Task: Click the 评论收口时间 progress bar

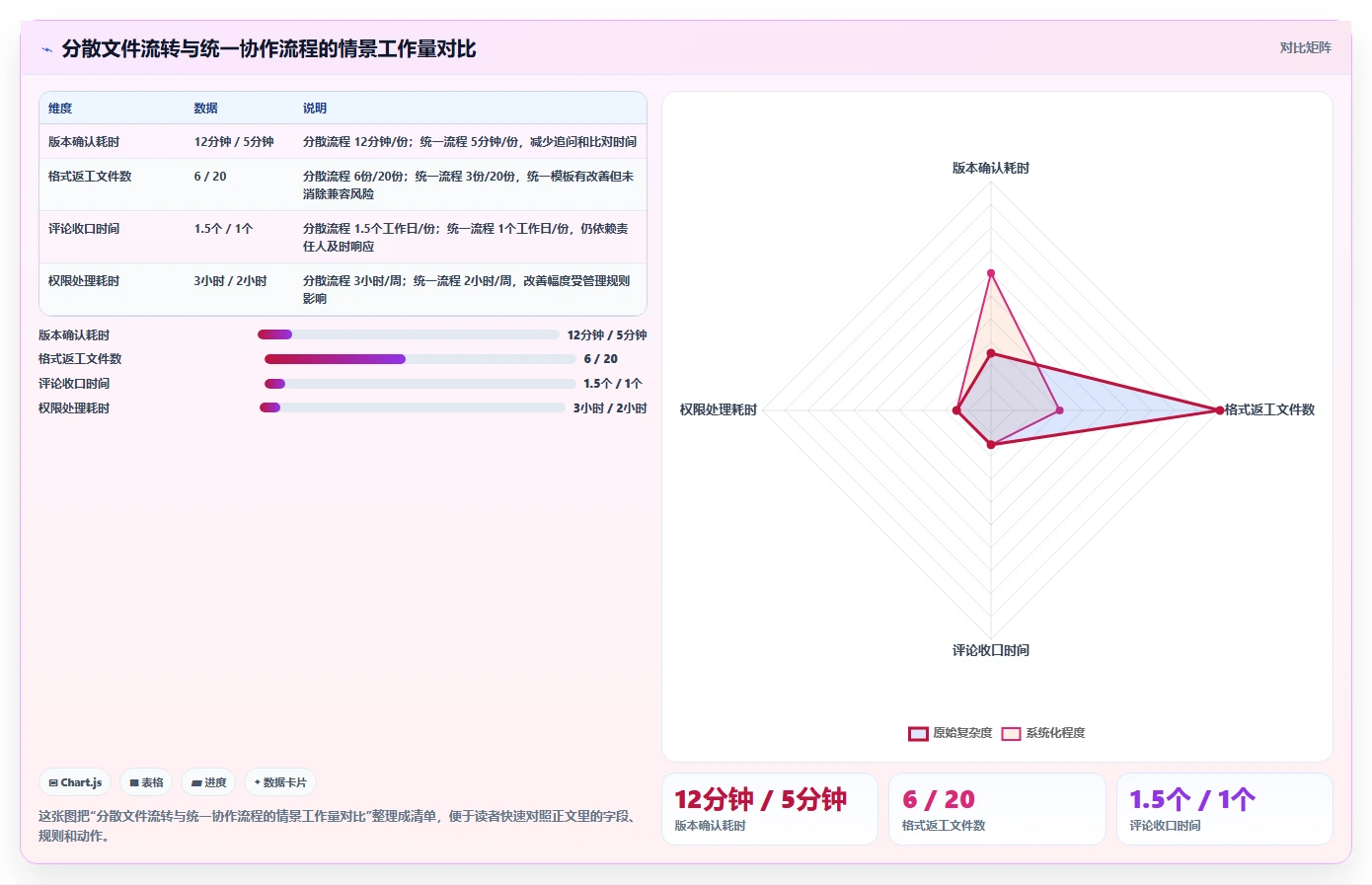Action: 419,384
